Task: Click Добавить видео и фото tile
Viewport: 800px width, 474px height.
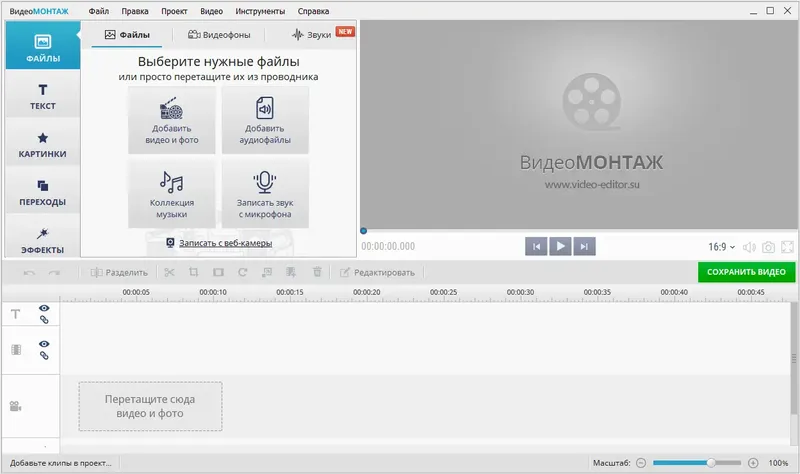Action: tap(172, 120)
